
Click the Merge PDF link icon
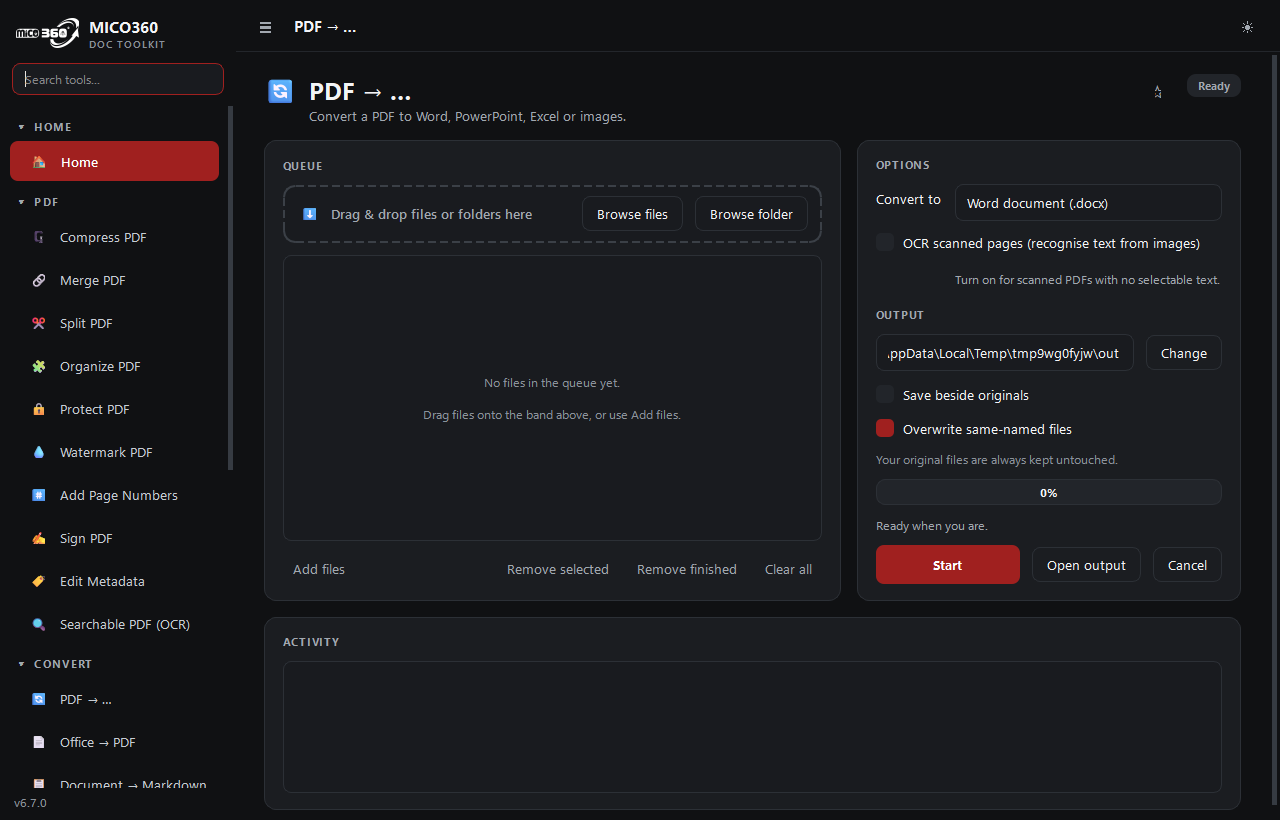coord(38,280)
